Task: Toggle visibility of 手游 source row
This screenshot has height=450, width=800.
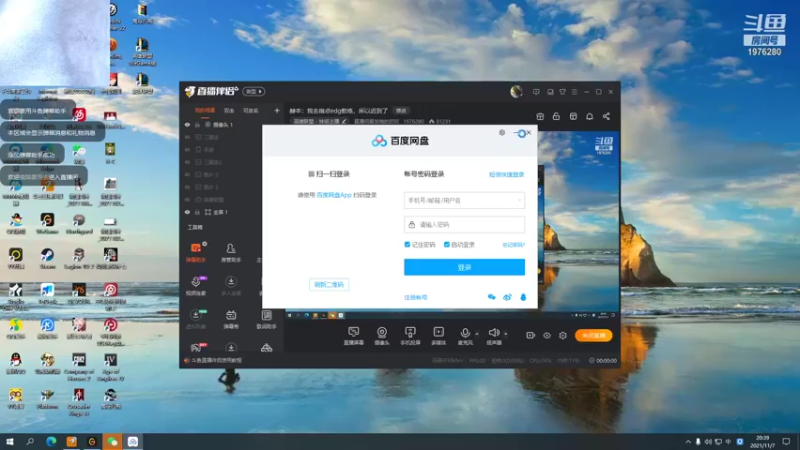Action: [x=187, y=149]
